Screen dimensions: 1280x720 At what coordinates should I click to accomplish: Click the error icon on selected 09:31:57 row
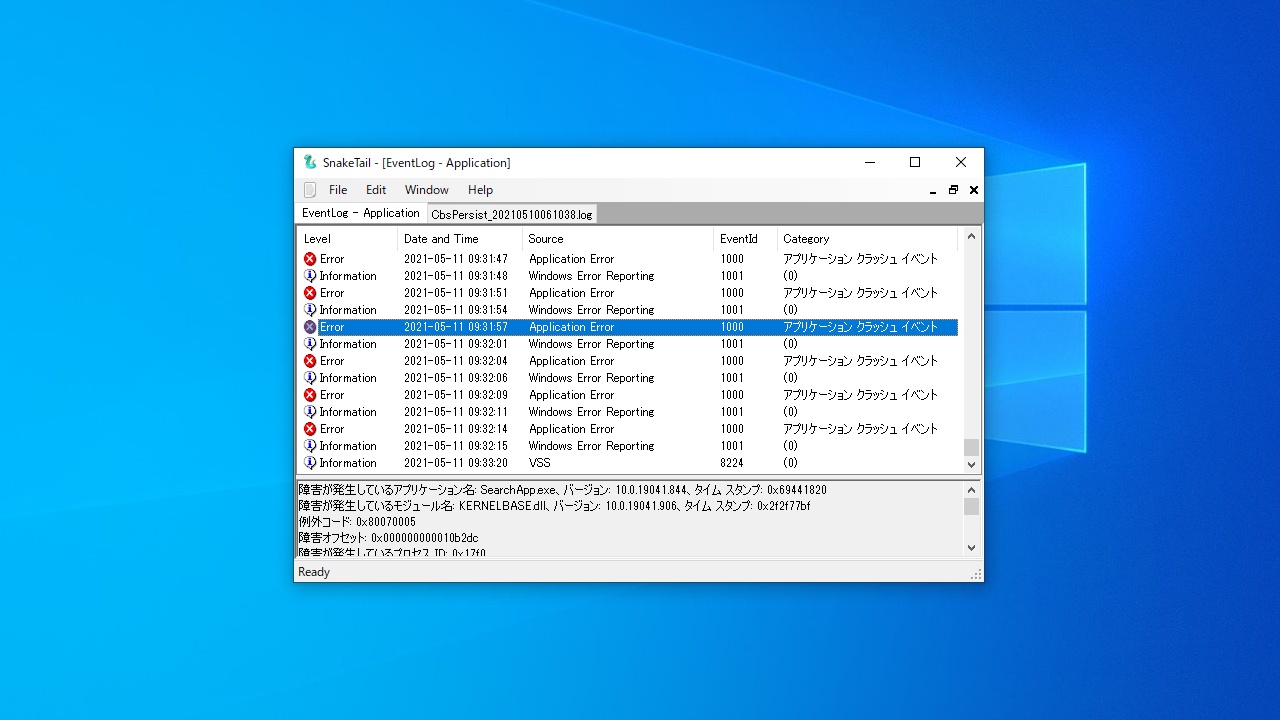[310, 327]
